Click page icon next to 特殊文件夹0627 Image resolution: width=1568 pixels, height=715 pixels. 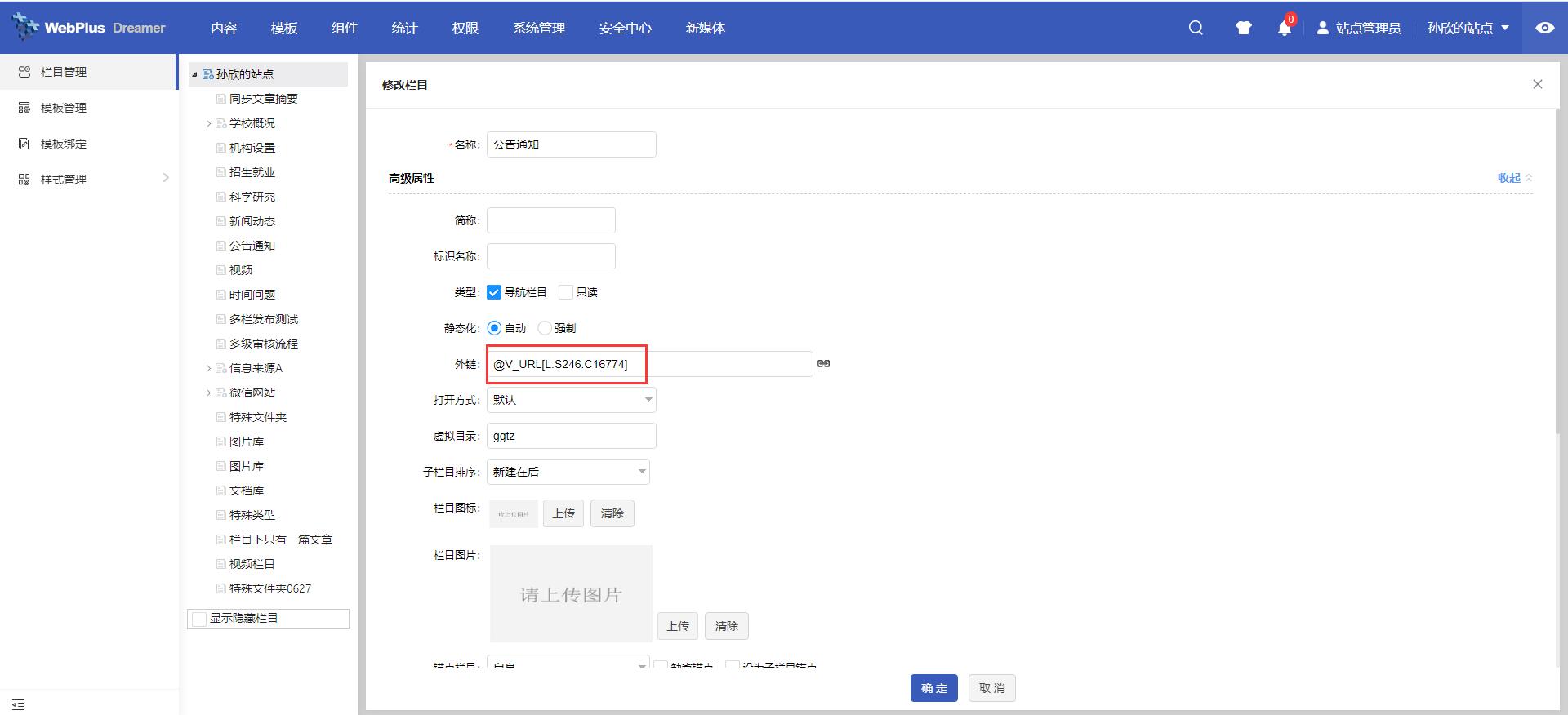point(220,588)
